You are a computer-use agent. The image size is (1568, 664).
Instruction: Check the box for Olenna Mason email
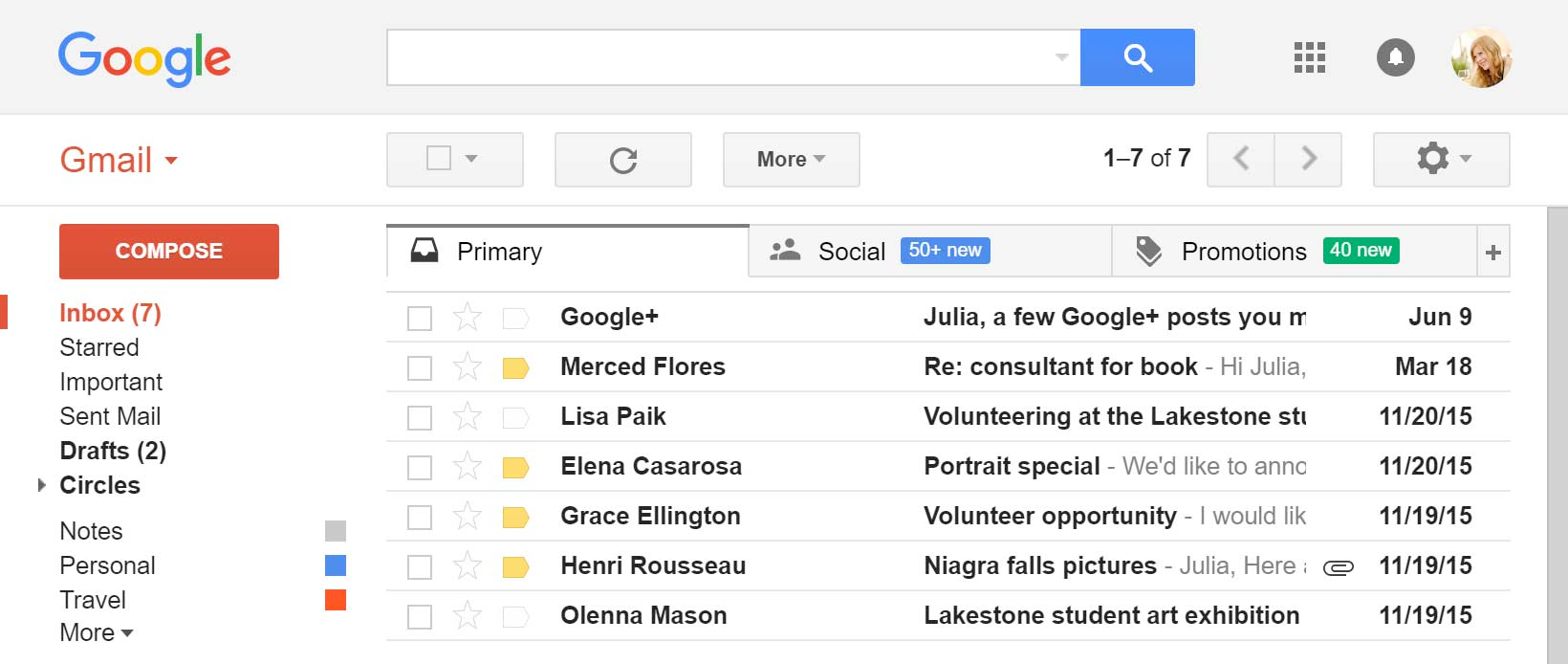420,616
